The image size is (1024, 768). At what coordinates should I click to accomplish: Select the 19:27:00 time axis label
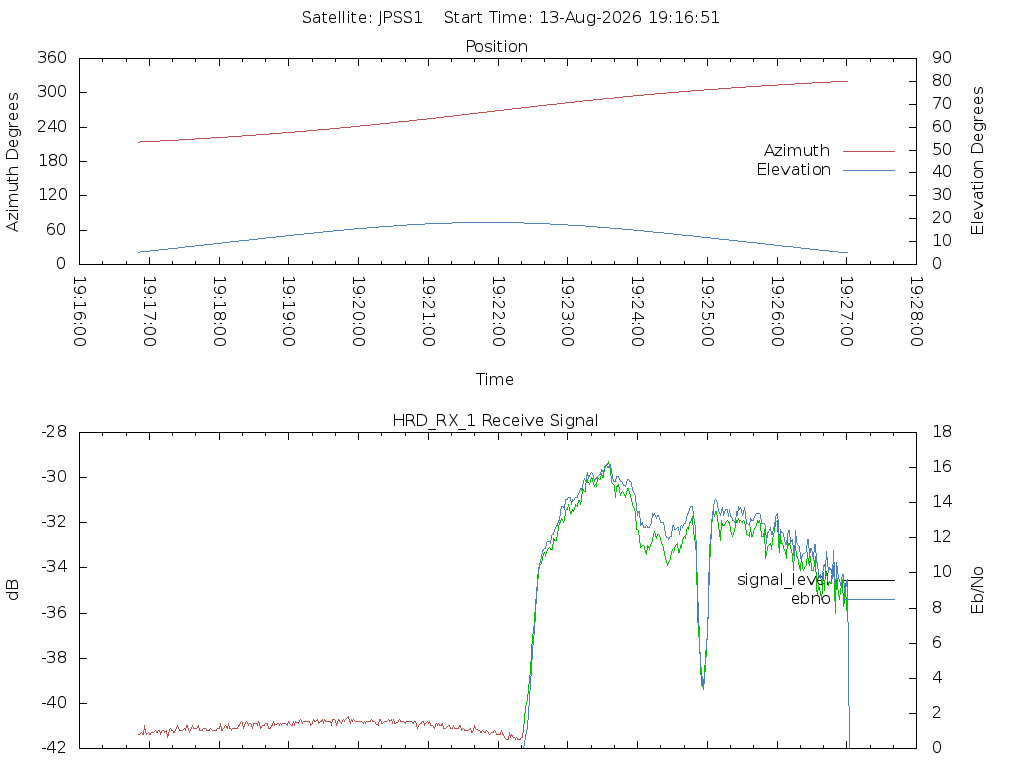click(847, 312)
